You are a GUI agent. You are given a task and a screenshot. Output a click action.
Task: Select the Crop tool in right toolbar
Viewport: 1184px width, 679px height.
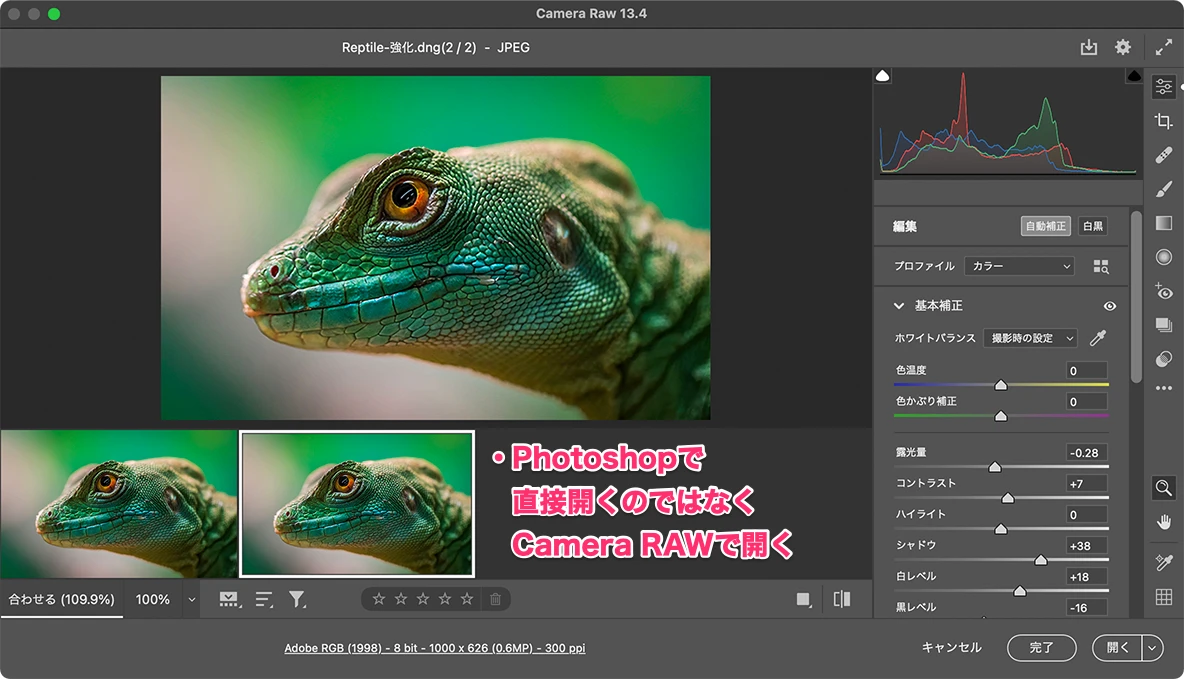(1163, 121)
